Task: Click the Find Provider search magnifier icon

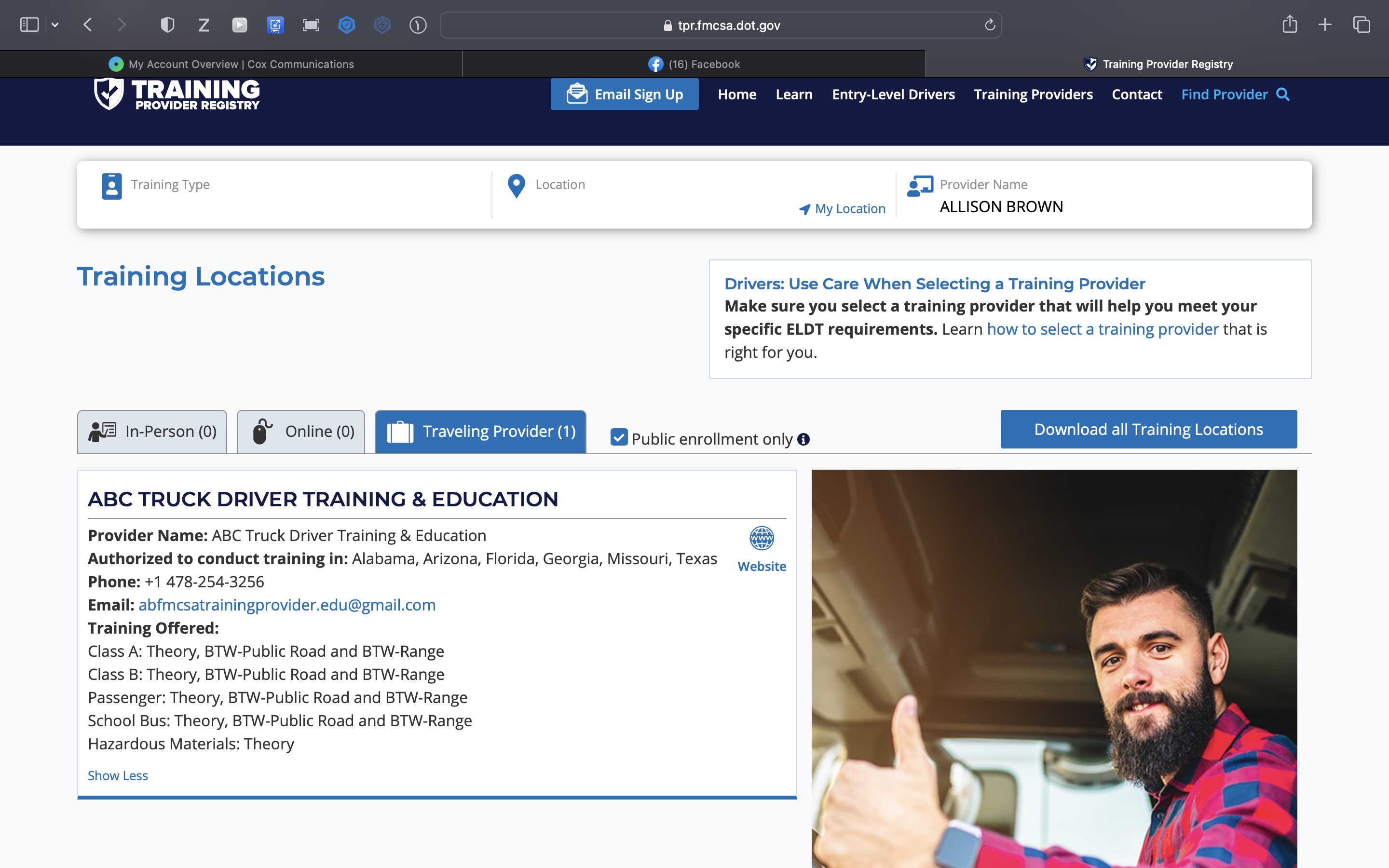Action: [x=1283, y=95]
